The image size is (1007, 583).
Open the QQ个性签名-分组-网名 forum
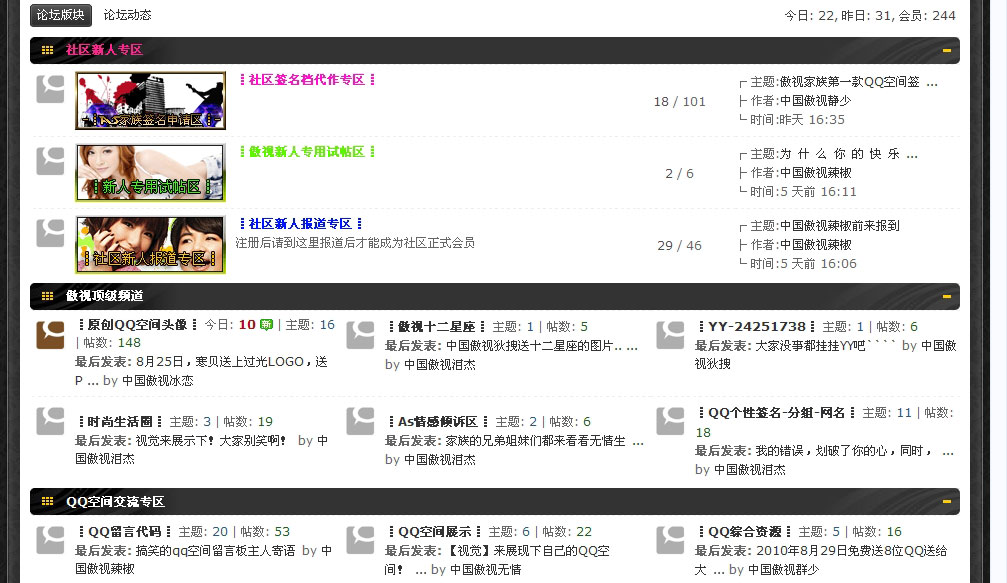776,413
